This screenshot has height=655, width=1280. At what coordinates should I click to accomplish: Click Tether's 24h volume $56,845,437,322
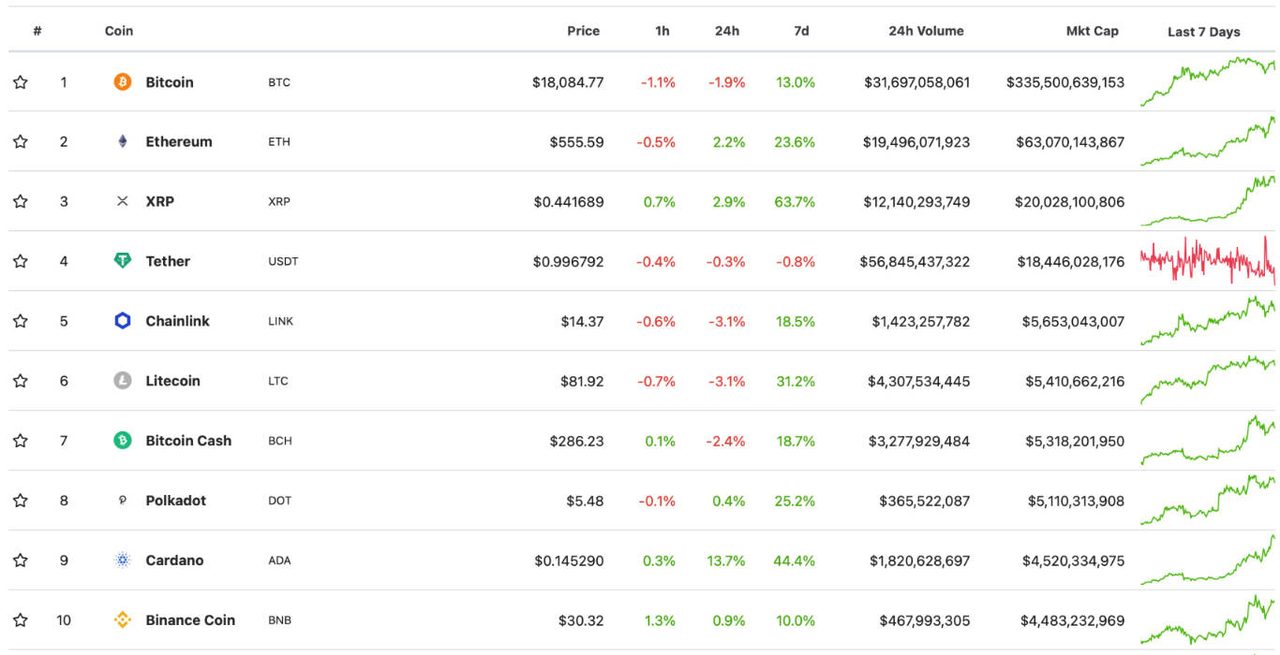coord(915,261)
